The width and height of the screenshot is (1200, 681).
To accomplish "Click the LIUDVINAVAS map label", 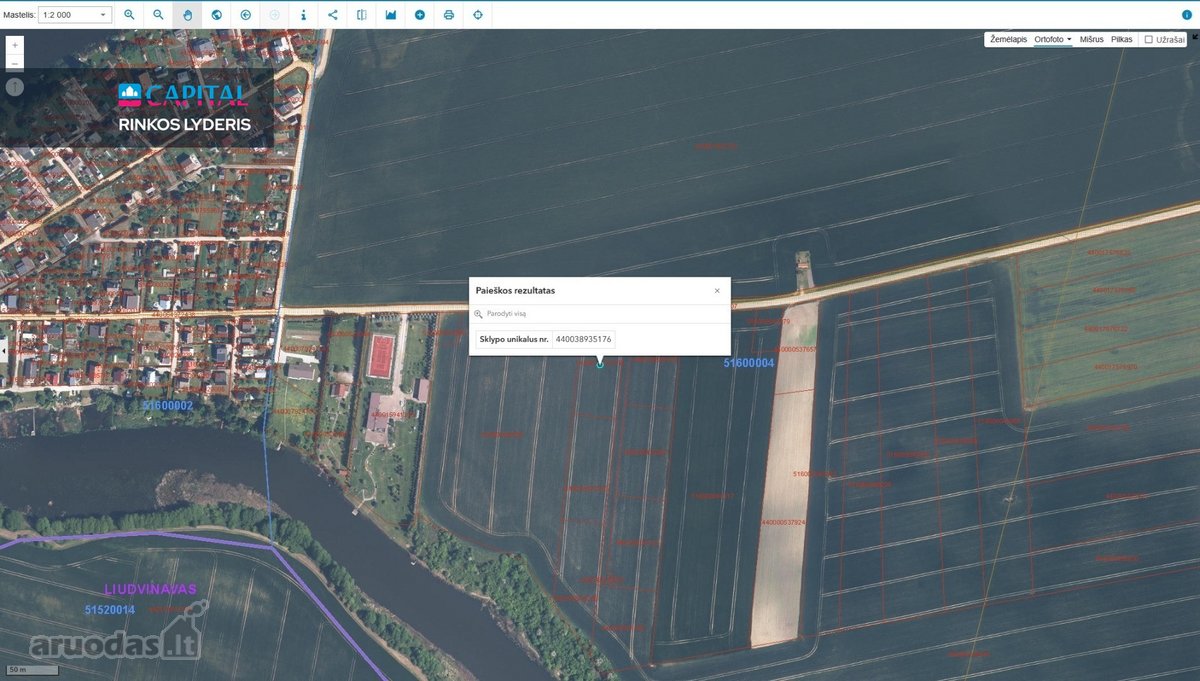I will (151, 589).
